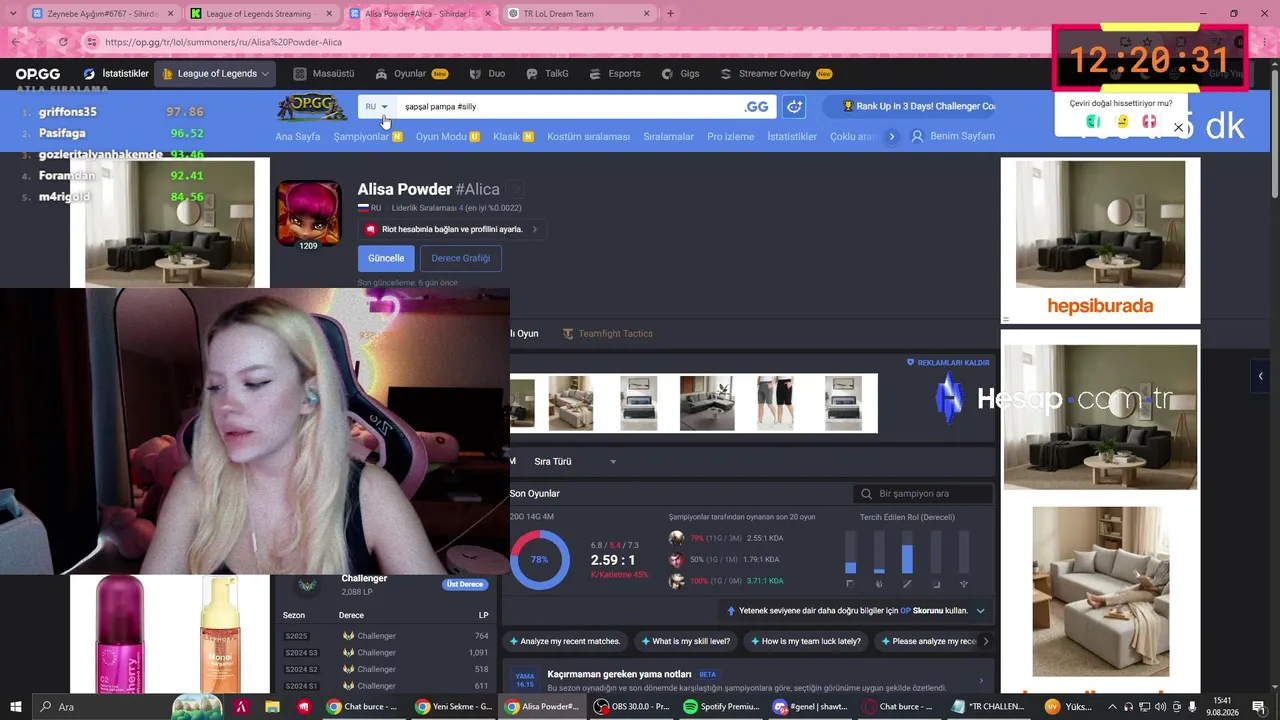Expand the collapsed side panel arrow

coord(1260,376)
